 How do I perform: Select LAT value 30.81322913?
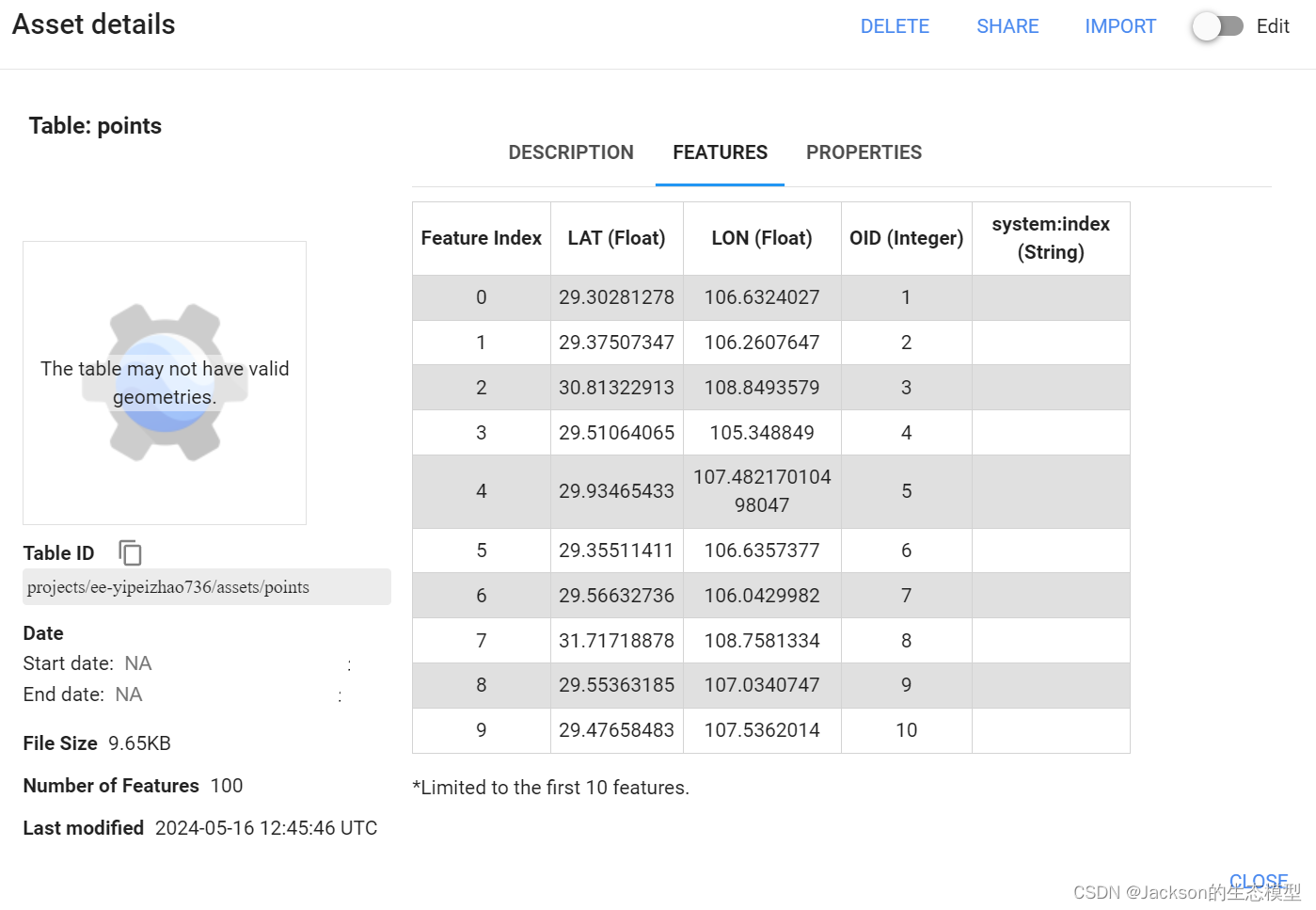click(616, 388)
